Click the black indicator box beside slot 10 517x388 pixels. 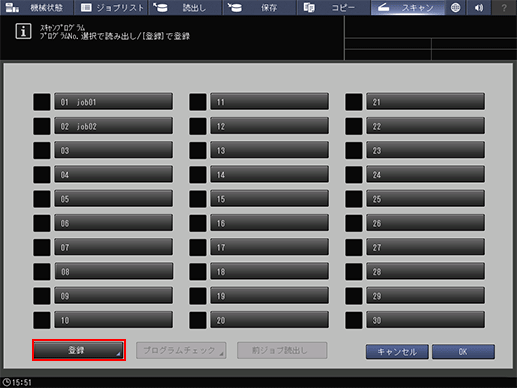click(42, 320)
